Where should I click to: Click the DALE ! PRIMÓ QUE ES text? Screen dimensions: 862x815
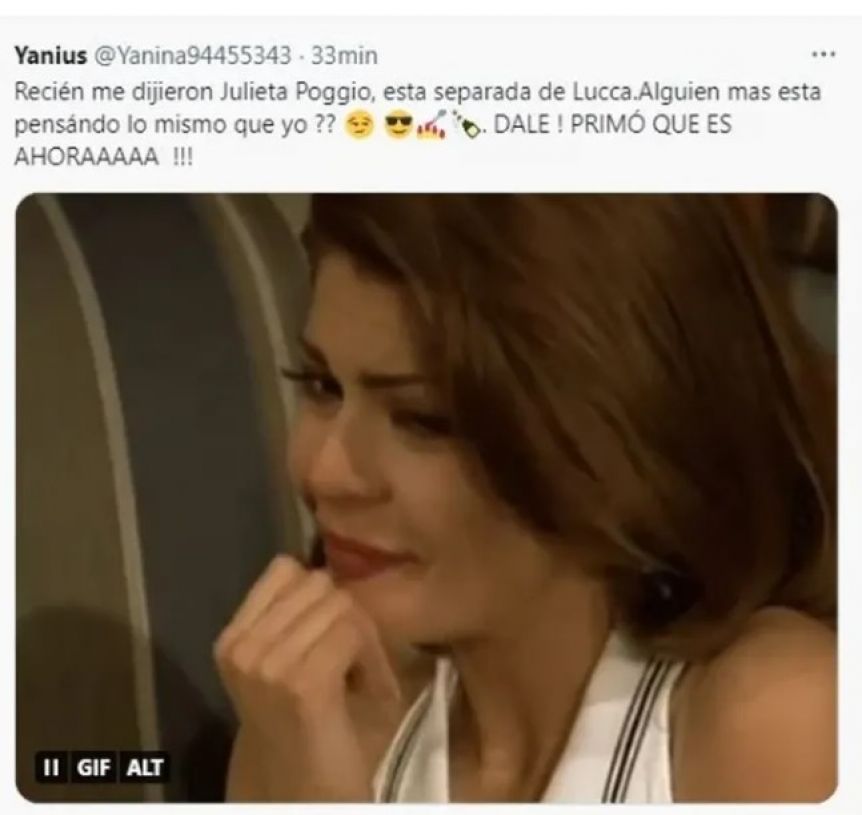(x=612, y=125)
